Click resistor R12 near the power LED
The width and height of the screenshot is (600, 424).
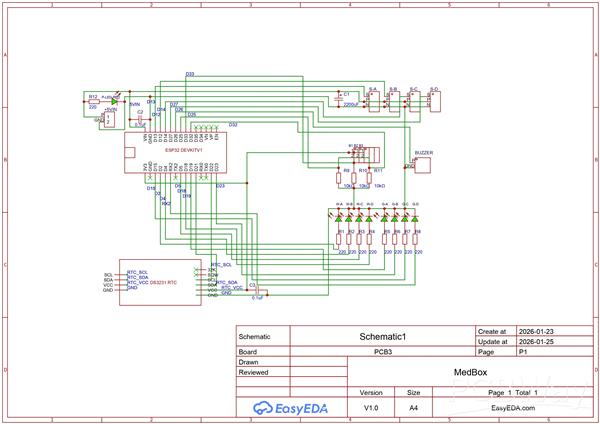coord(93,101)
